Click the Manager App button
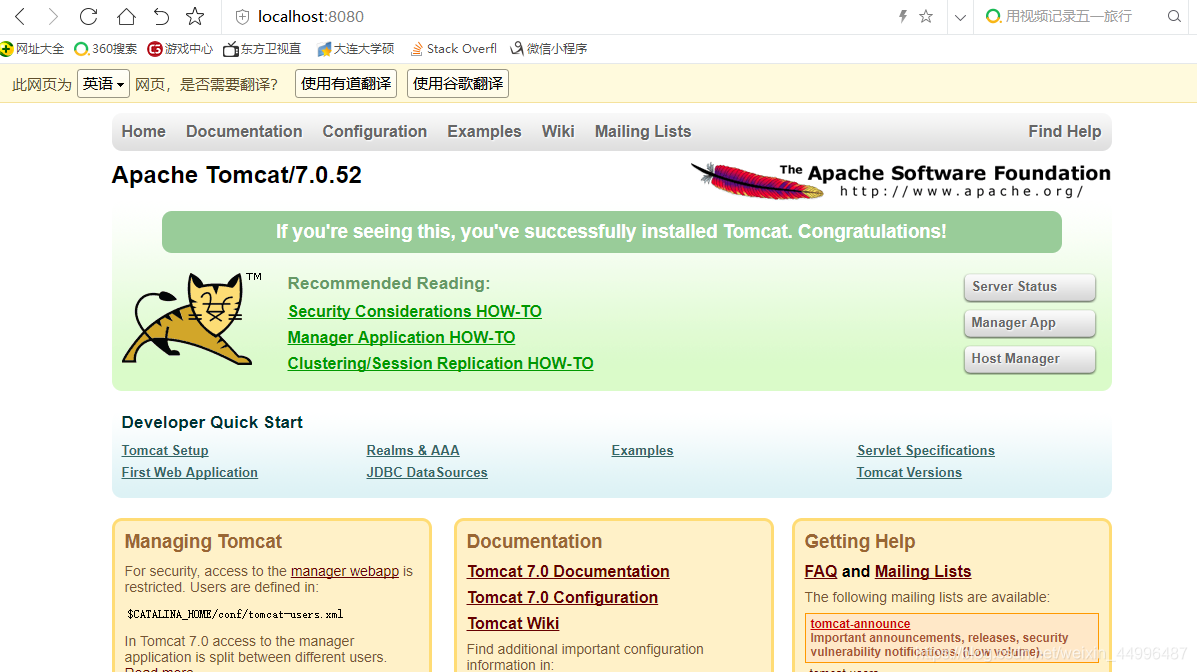Viewport: 1197px width, 672px height. pos(1029,323)
